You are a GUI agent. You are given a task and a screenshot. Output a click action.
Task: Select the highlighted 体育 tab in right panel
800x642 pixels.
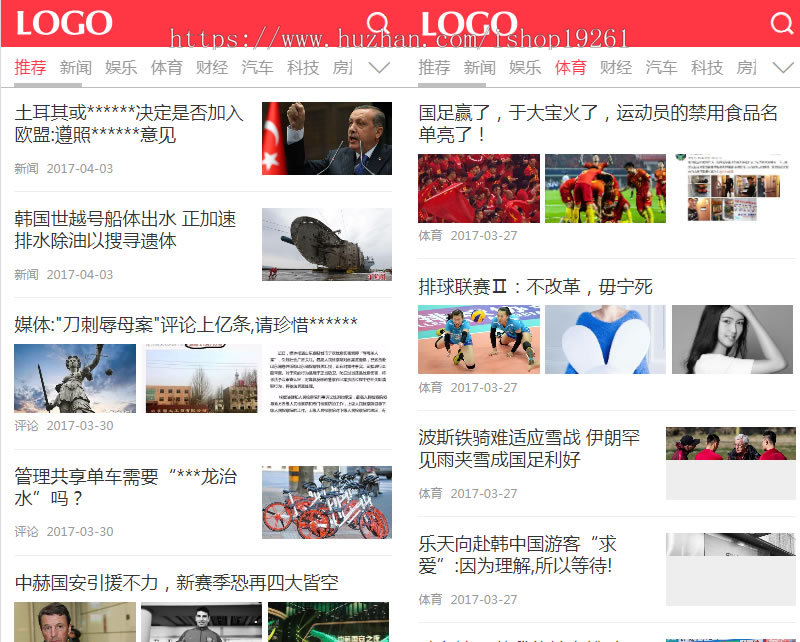570,67
